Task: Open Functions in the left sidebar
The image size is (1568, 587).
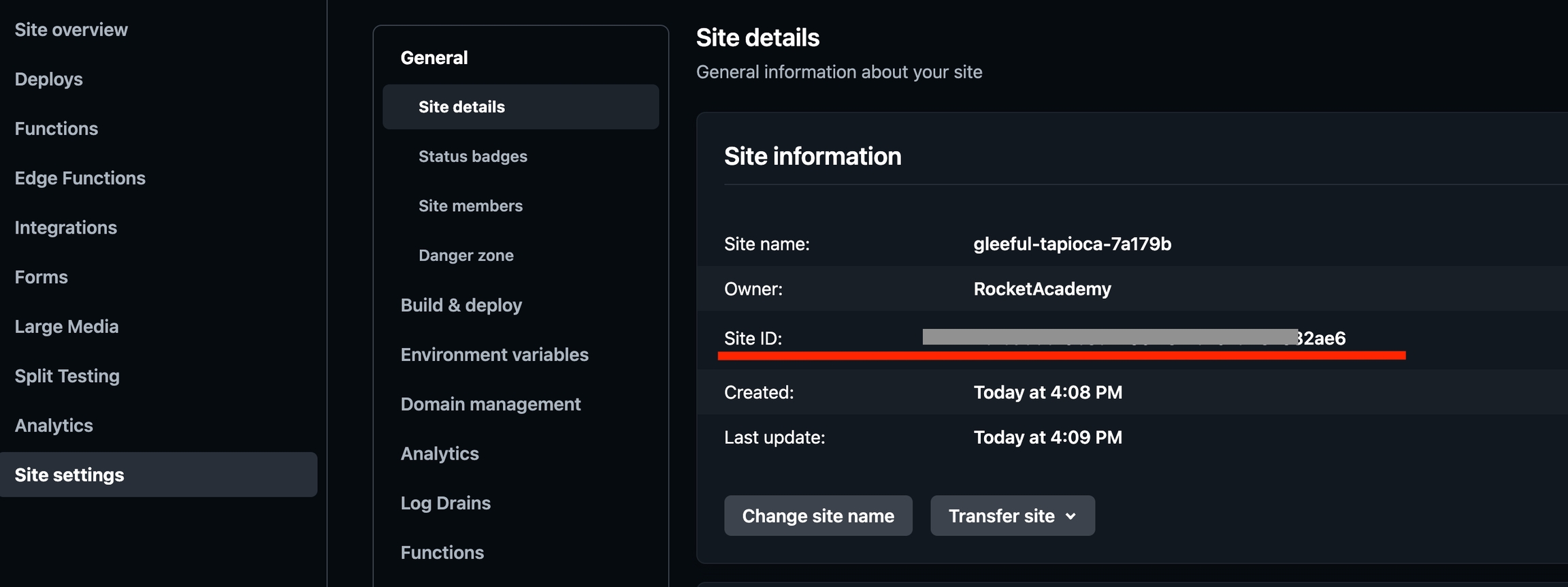Action: pos(56,129)
